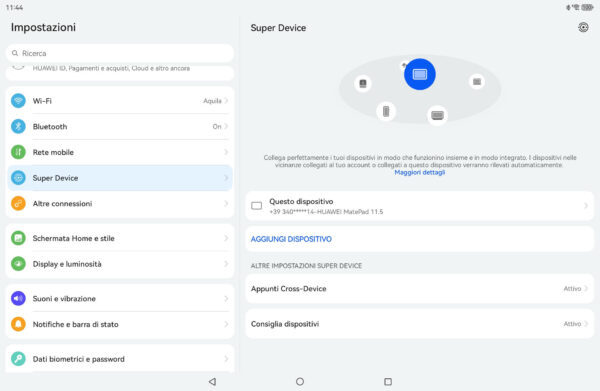
Task: Tap the orange Notifiche bell icon
Action: [18, 324]
